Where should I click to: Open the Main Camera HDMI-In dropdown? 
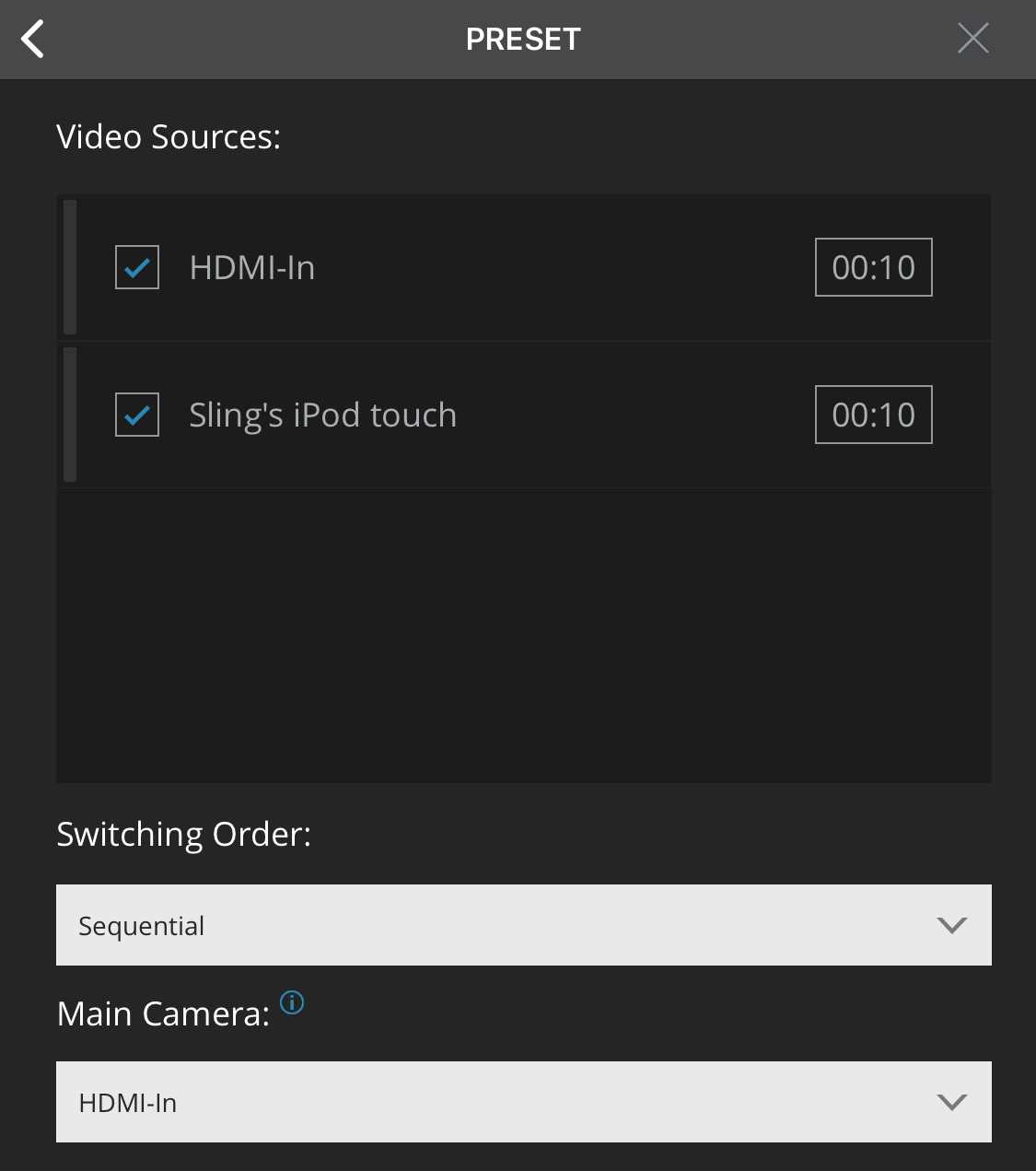524,1102
